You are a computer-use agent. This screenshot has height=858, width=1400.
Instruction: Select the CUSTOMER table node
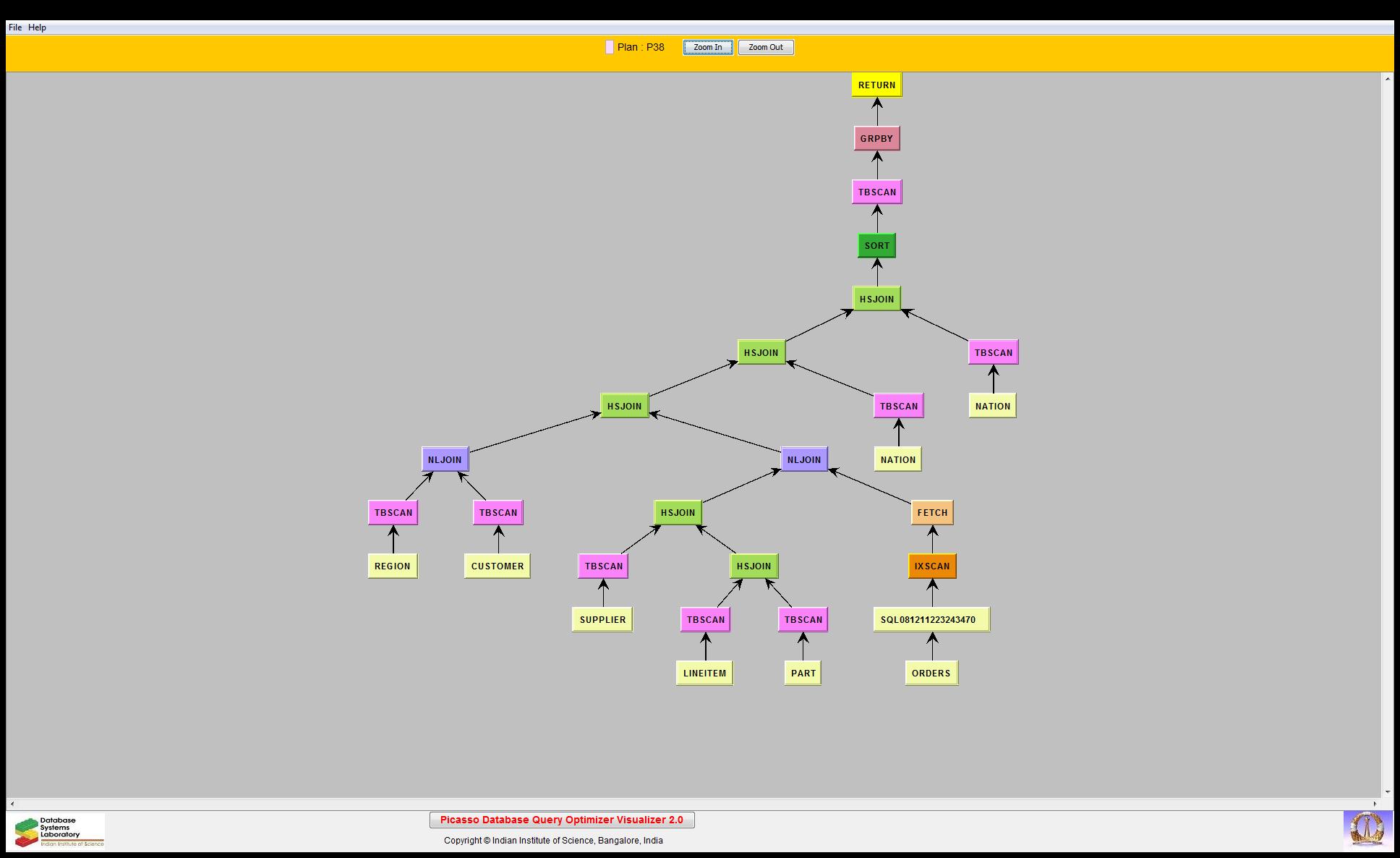[x=497, y=566]
